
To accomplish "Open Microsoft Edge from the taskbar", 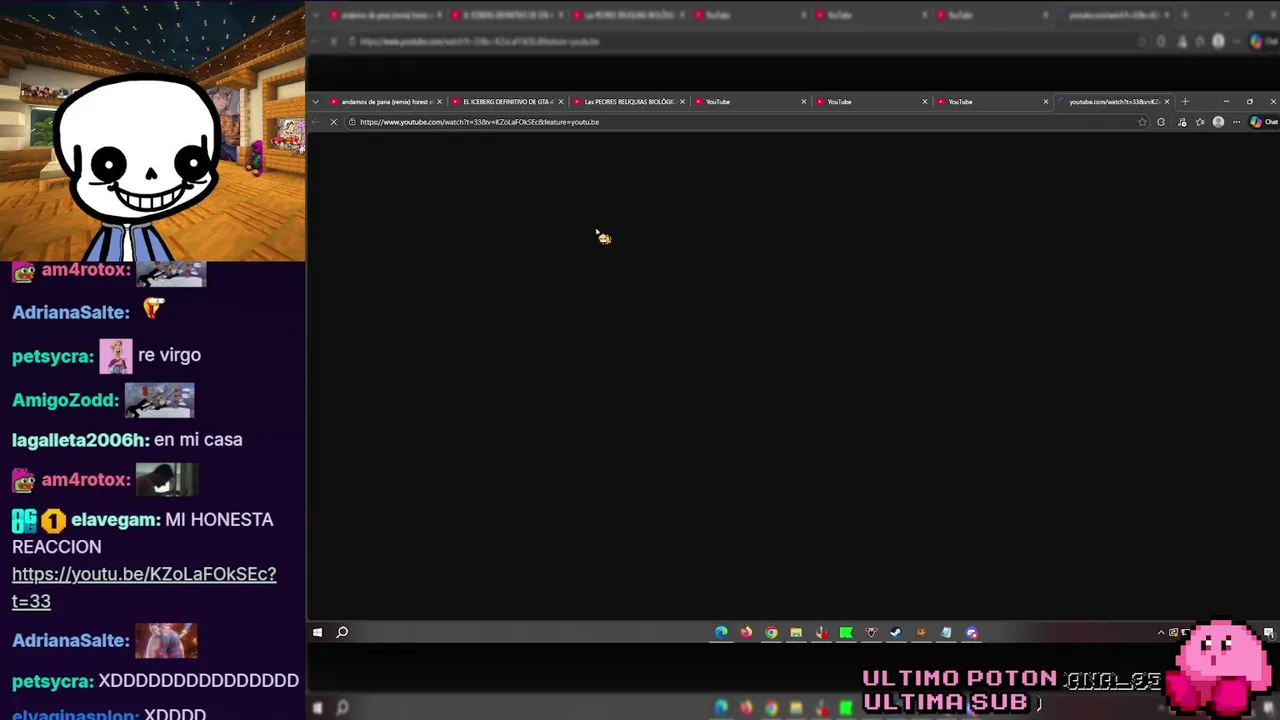I will 721,632.
